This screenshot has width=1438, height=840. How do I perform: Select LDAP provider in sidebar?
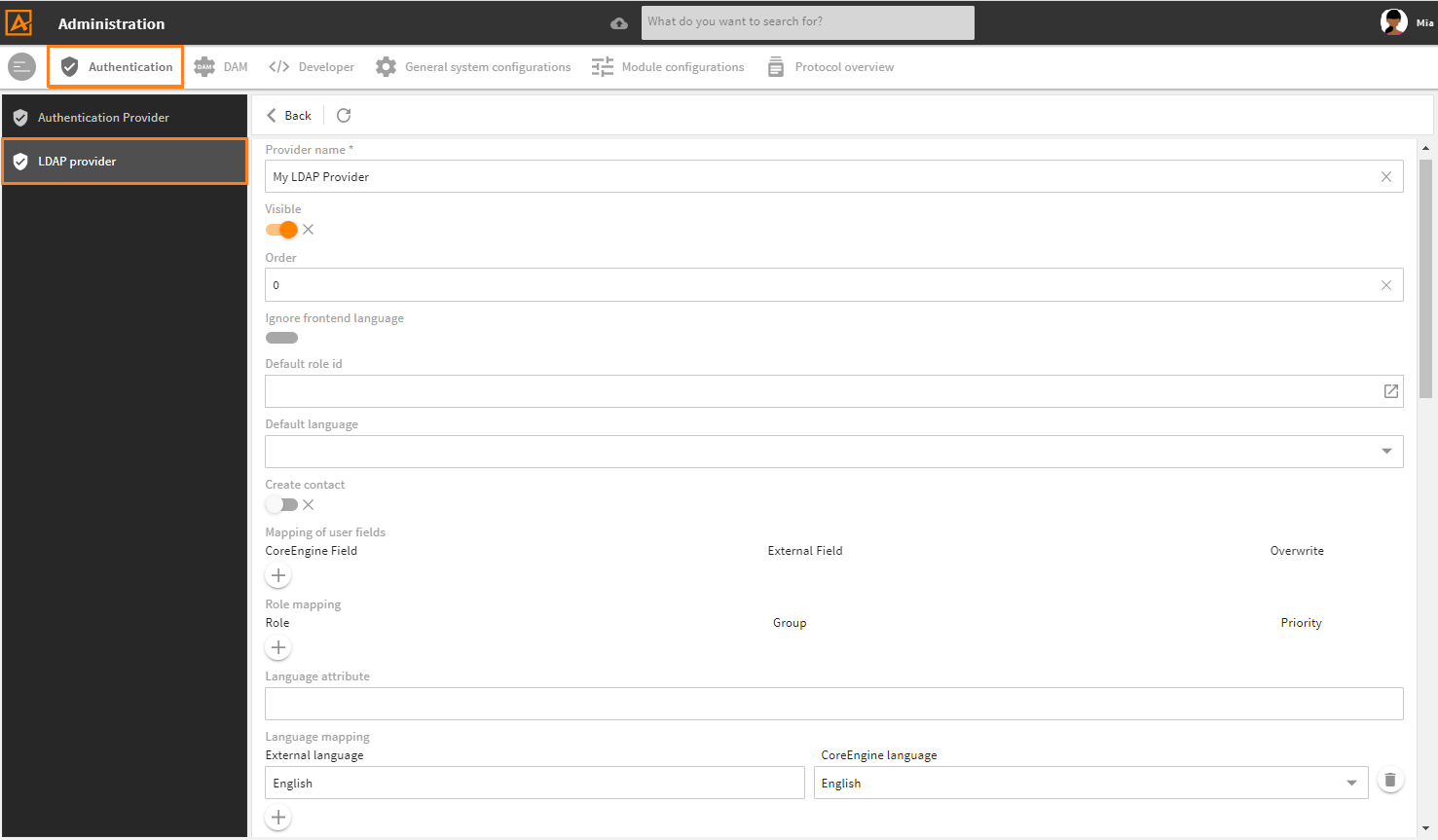coord(125,162)
